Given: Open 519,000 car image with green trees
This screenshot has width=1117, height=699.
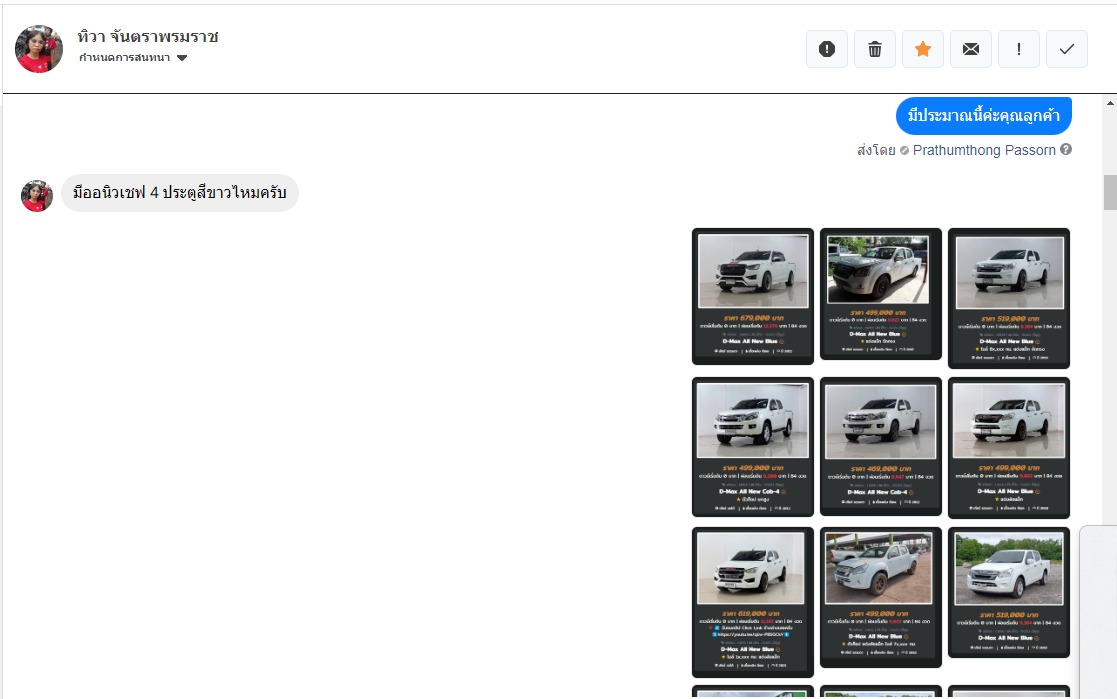Looking at the screenshot, I should coord(1009,592).
